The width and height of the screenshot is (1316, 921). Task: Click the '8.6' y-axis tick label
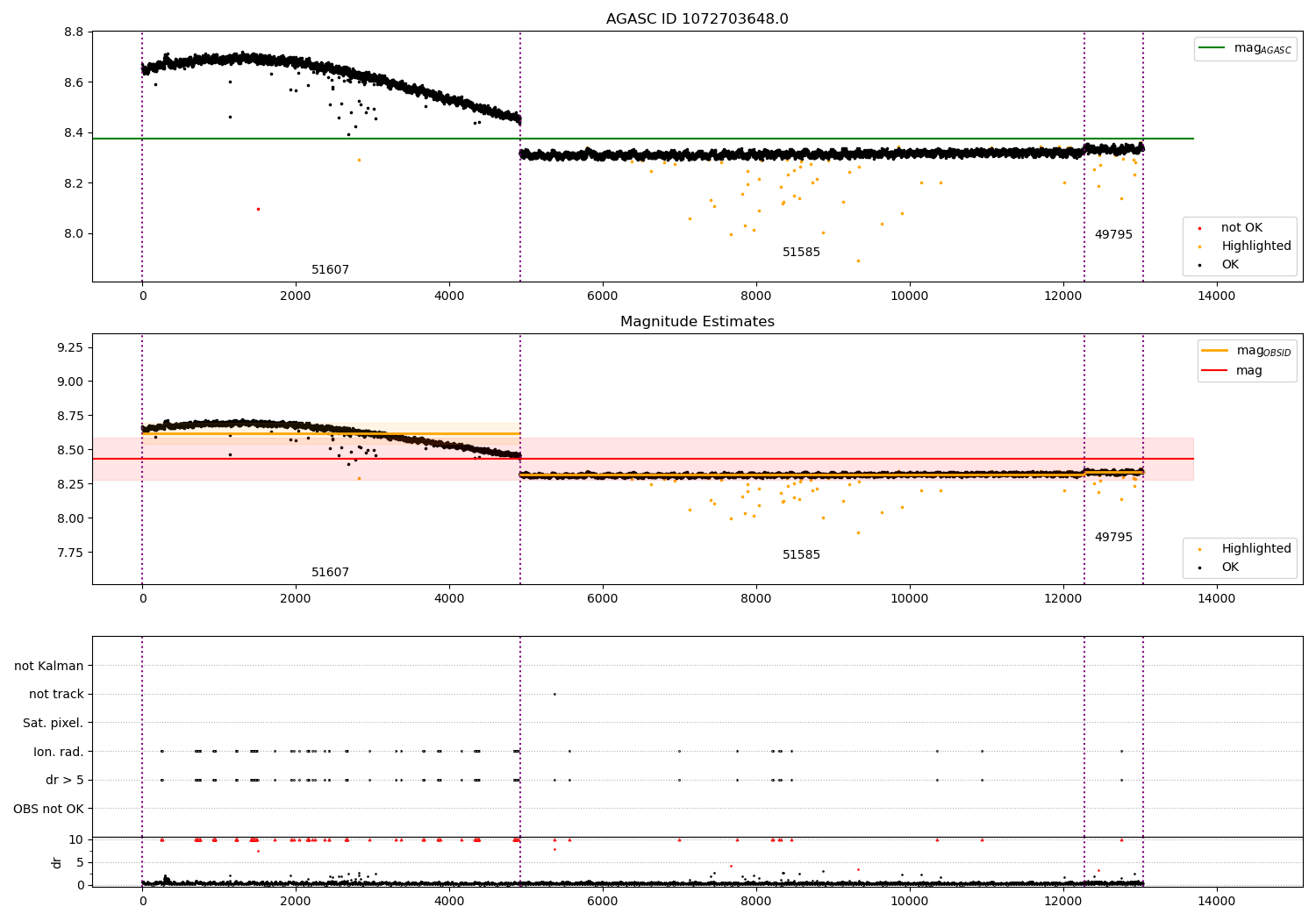pyautogui.click(x=75, y=82)
